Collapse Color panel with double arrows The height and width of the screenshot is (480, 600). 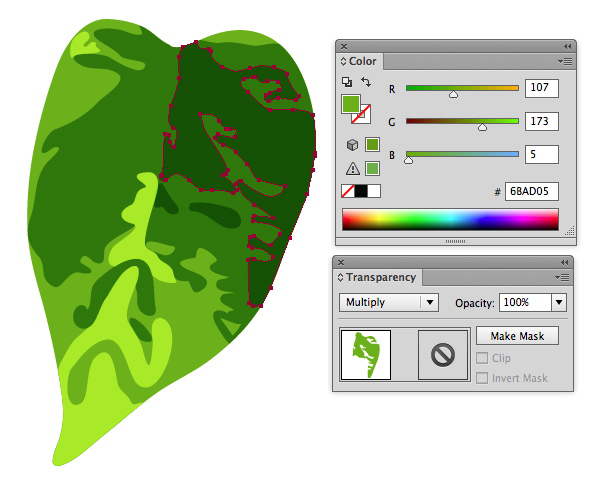coord(567,46)
